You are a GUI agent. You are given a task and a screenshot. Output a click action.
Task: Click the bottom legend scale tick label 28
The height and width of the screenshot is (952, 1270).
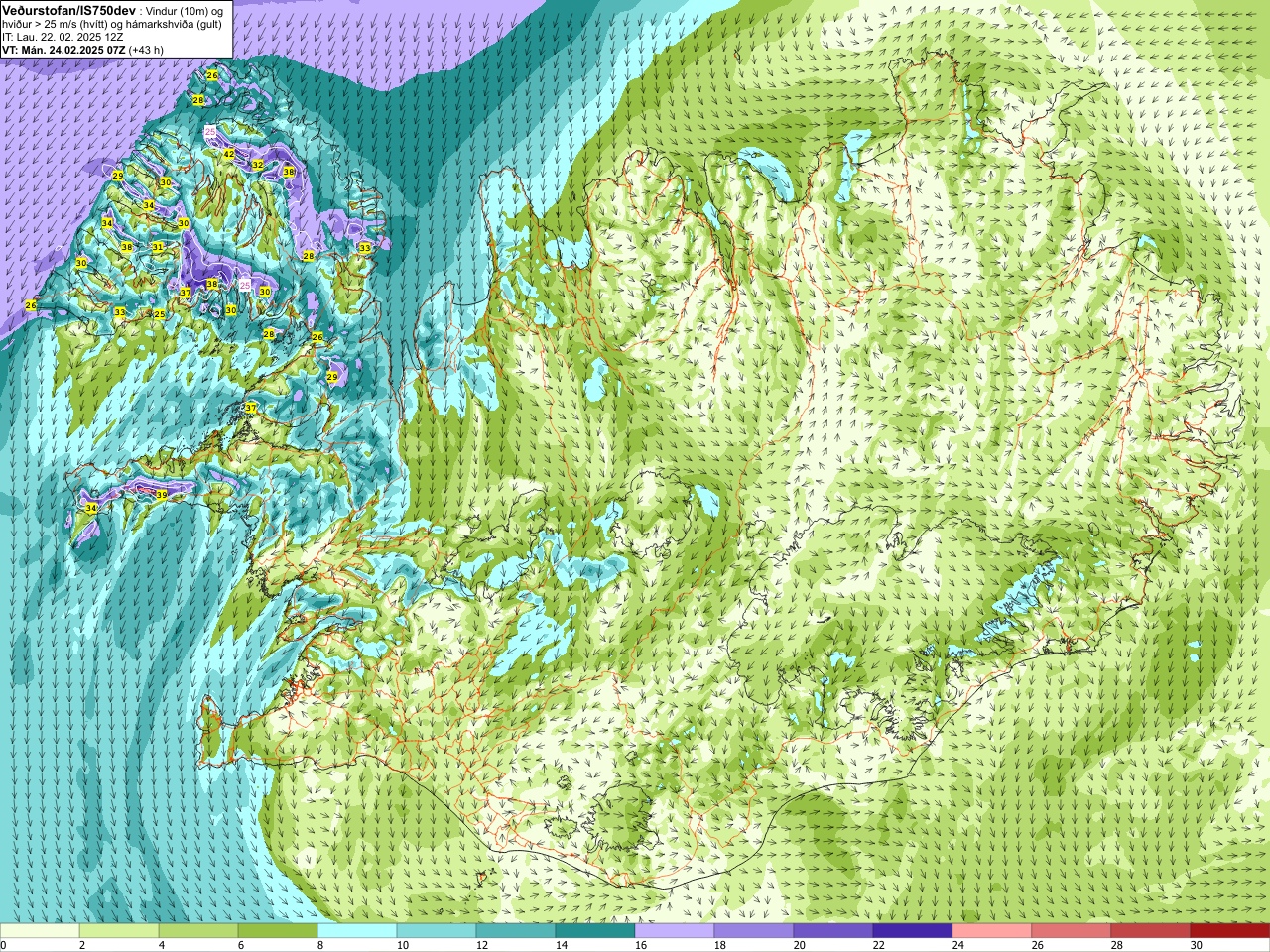1117,945
